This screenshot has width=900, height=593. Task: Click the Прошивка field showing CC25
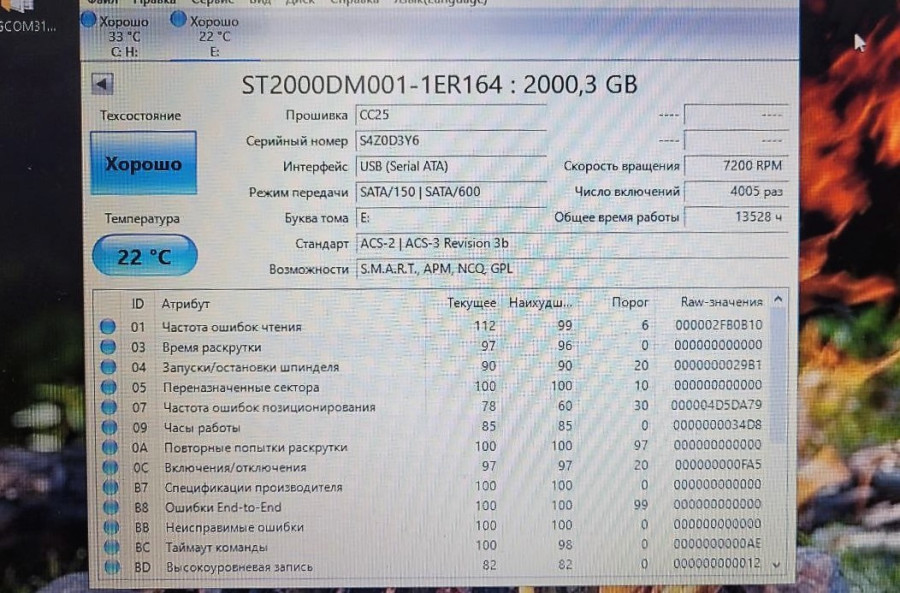[451, 115]
